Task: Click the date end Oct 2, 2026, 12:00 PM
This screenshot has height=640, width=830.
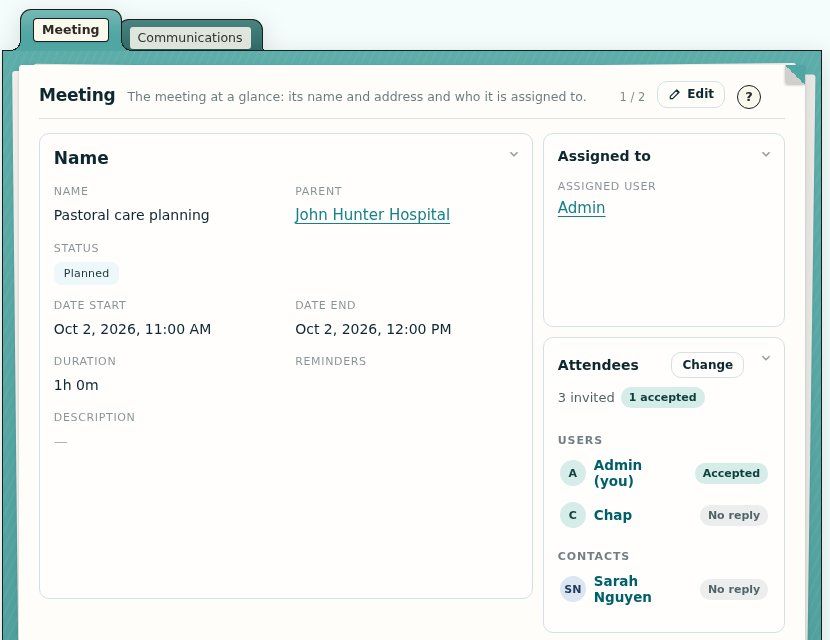Action: click(x=373, y=329)
